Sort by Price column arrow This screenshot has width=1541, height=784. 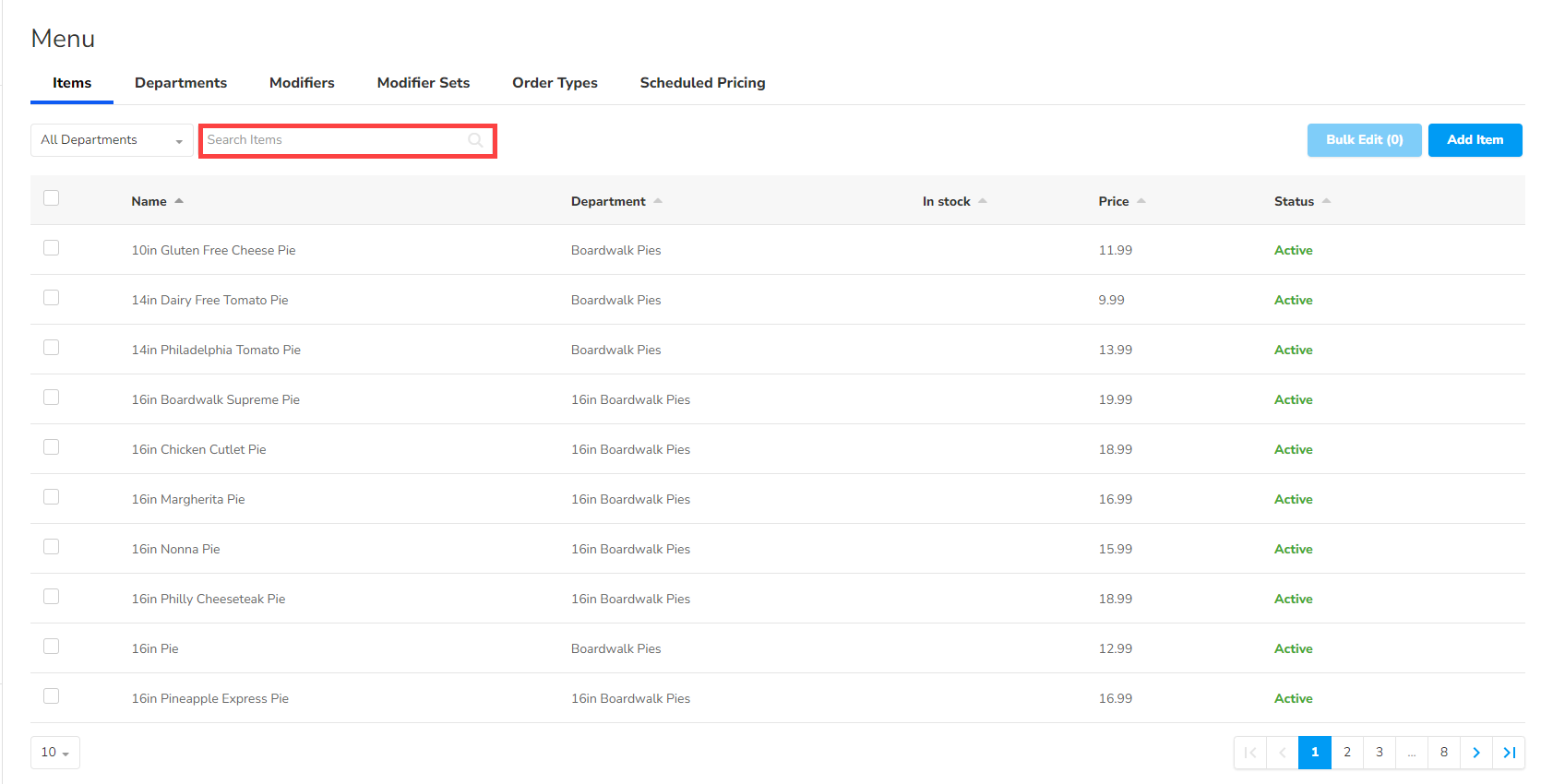[1141, 201]
